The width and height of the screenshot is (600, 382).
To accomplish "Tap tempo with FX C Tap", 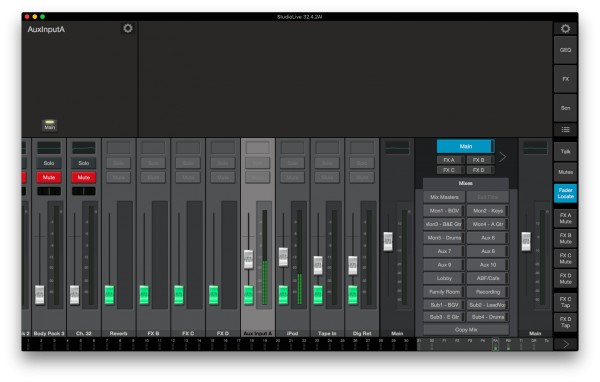I will coord(565,302).
